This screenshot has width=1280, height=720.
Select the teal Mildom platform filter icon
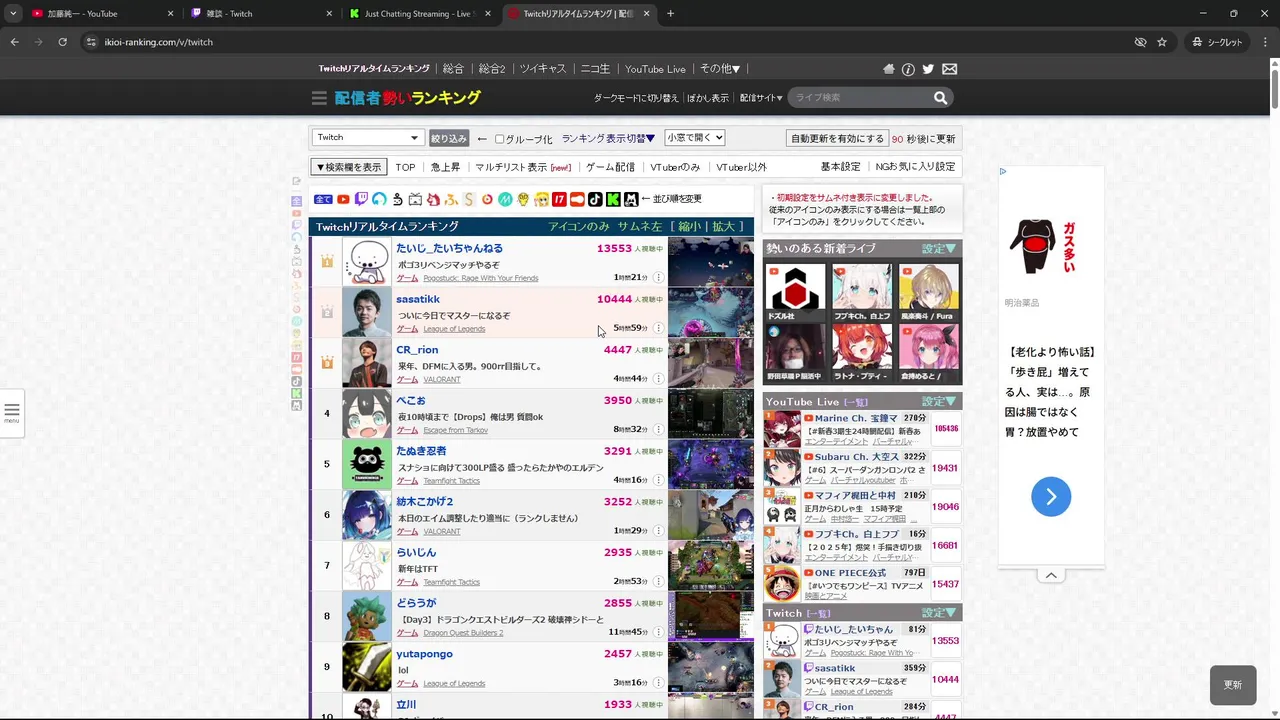point(505,199)
